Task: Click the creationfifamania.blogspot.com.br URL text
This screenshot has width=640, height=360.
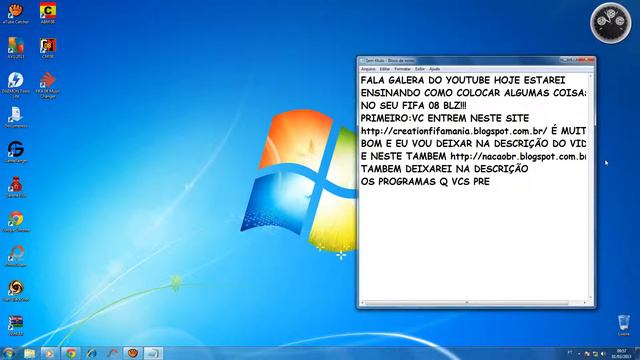Action: click(454, 131)
